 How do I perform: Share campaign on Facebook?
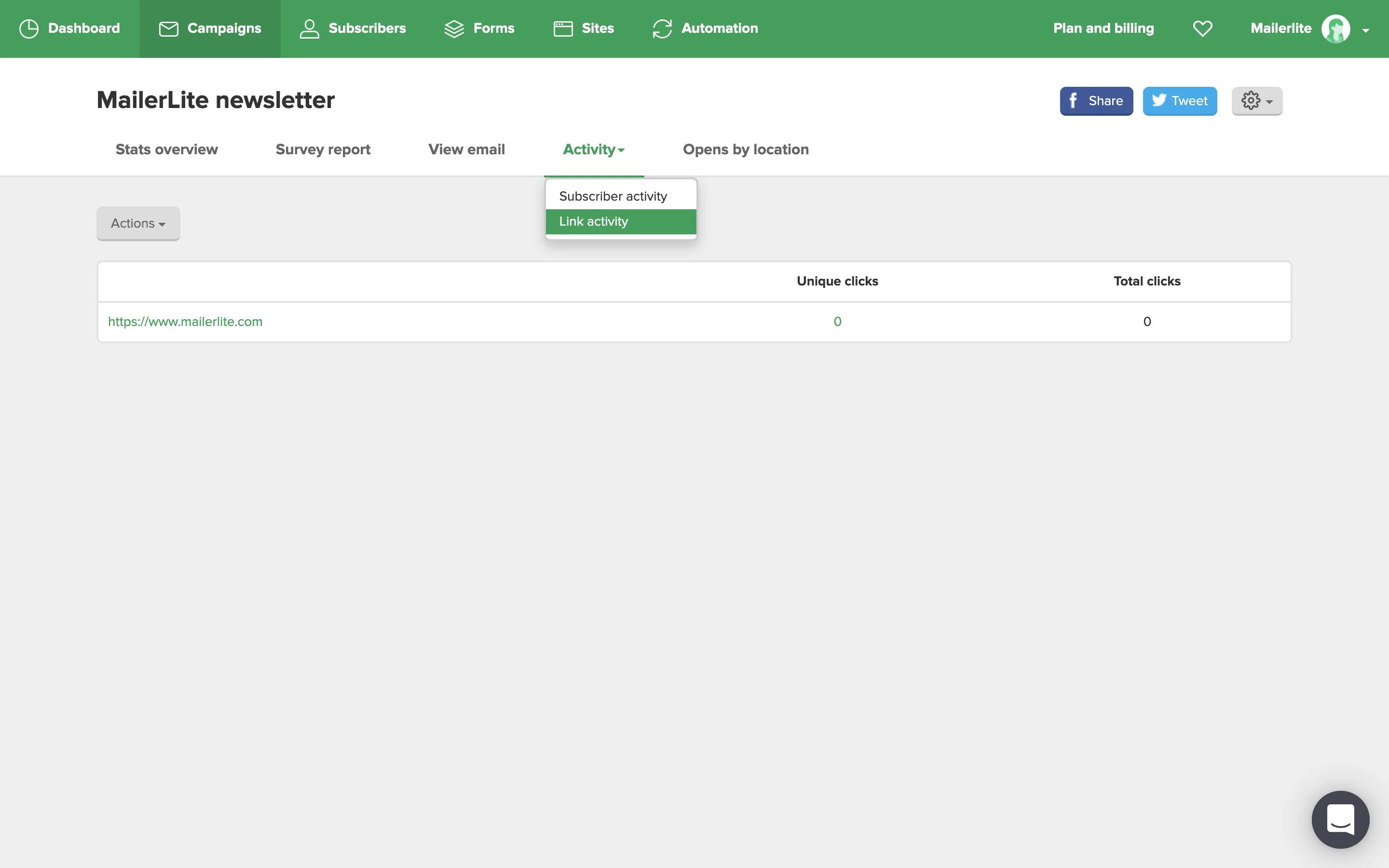click(1096, 101)
